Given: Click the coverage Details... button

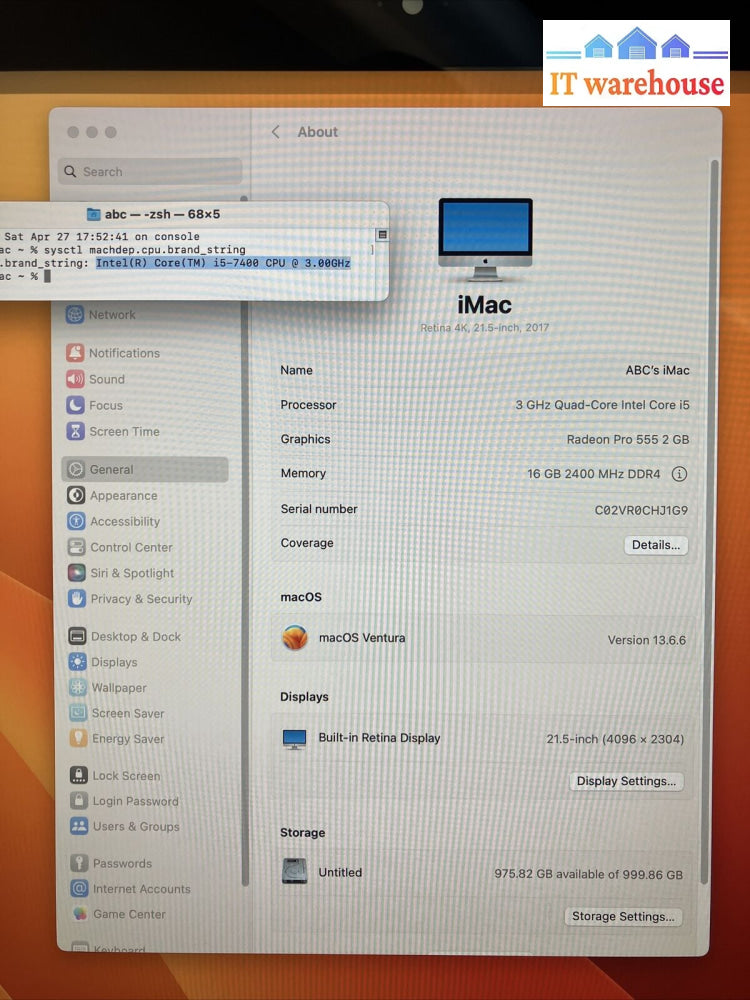Looking at the screenshot, I should coord(656,545).
